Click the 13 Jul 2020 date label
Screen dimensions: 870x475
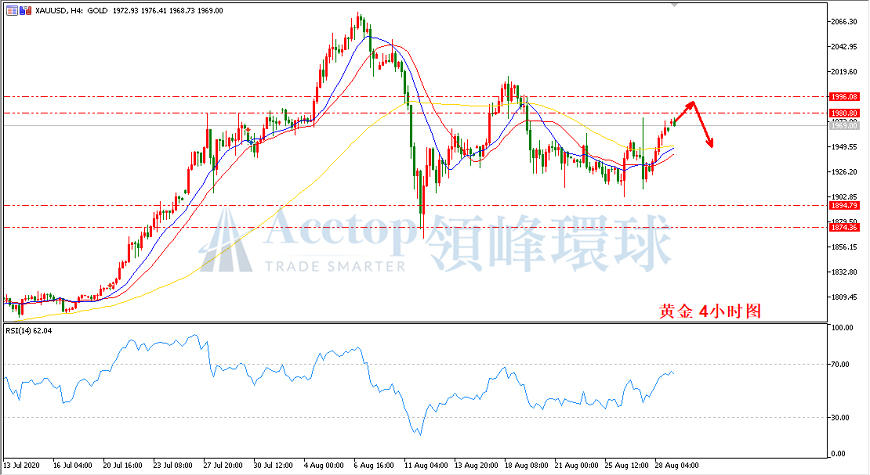pyautogui.click(x=22, y=465)
